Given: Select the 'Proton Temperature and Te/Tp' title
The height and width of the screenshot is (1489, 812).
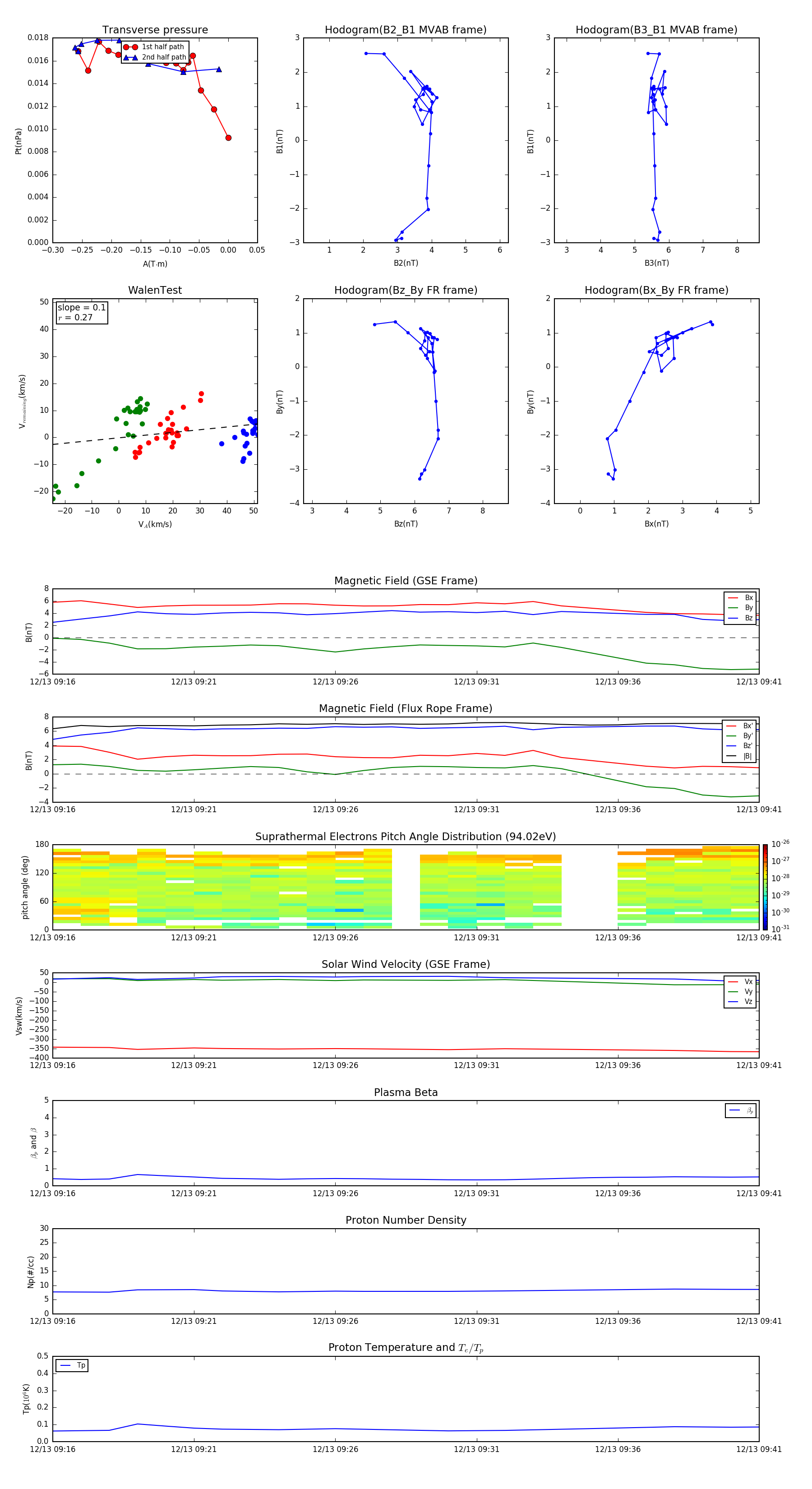Looking at the screenshot, I should click(x=406, y=1348).
